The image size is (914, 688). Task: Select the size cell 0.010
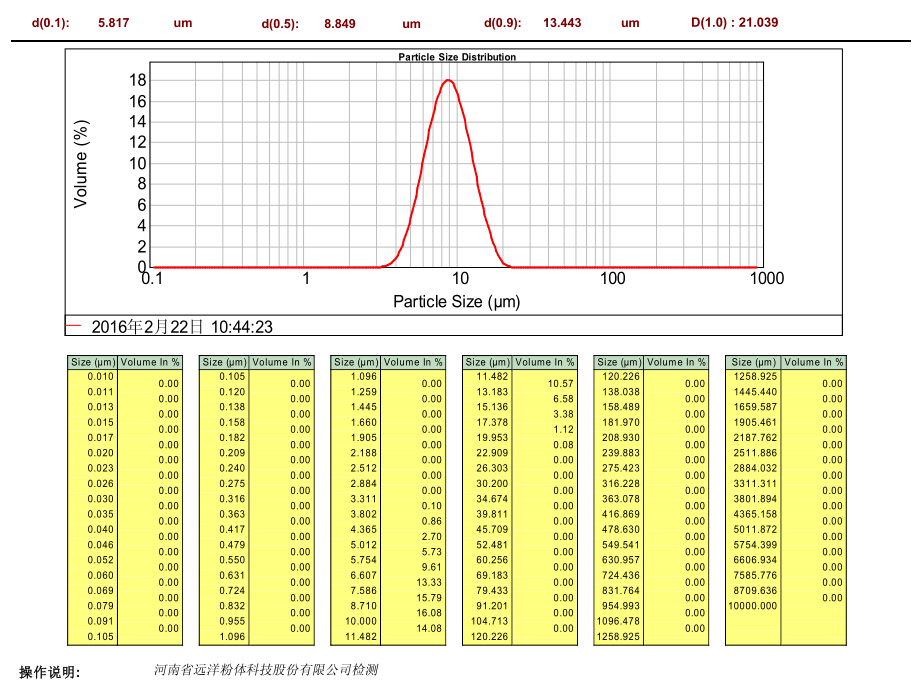point(100,376)
